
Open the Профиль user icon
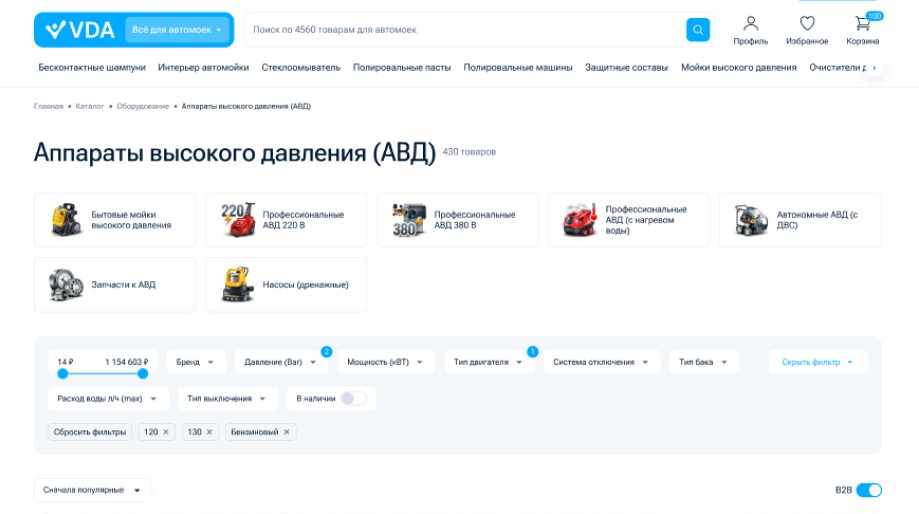point(750,23)
